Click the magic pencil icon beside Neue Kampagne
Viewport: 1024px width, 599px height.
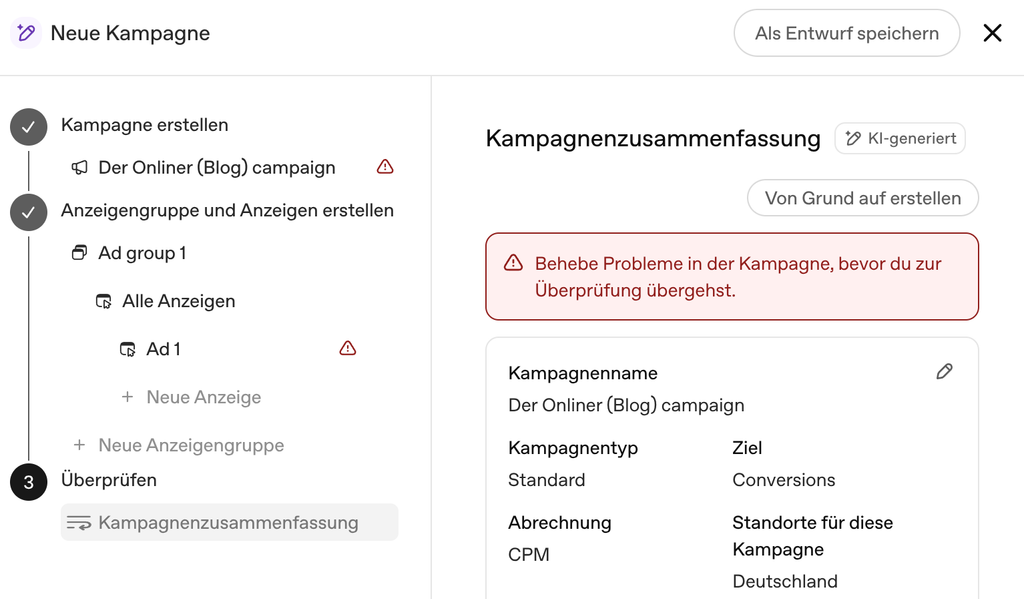click(x=26, y=33)
